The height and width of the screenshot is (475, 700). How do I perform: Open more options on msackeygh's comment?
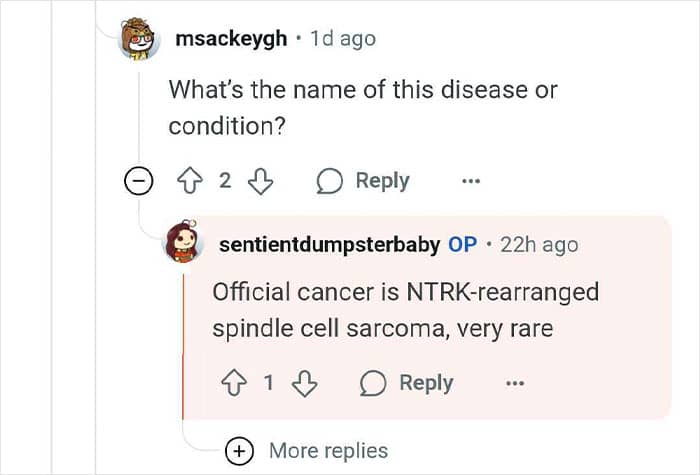point(471,181)
